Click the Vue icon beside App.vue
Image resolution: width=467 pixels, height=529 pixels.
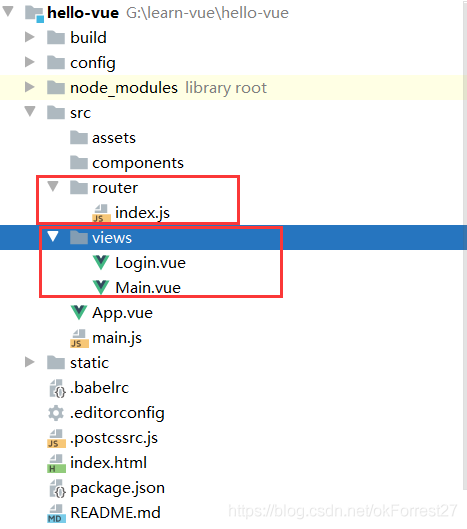coord(79,312)
